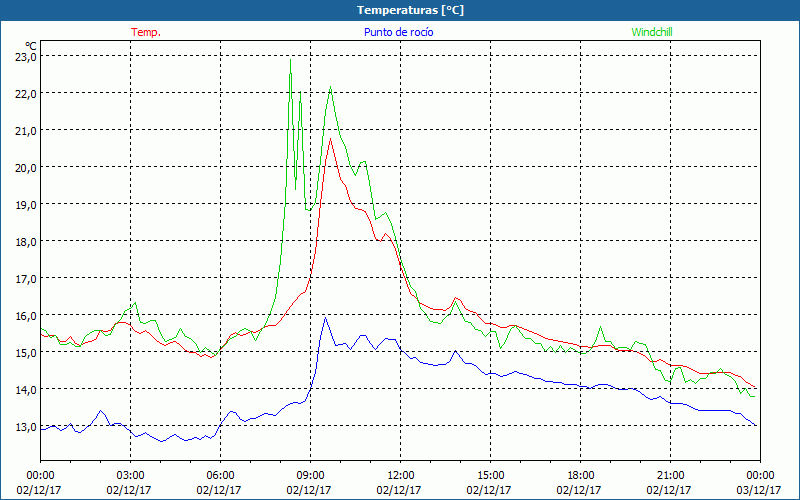Click the '02/12/17' date under 09:00
The width and height of the screenshot is (800, 500).
tap(309, 490)
